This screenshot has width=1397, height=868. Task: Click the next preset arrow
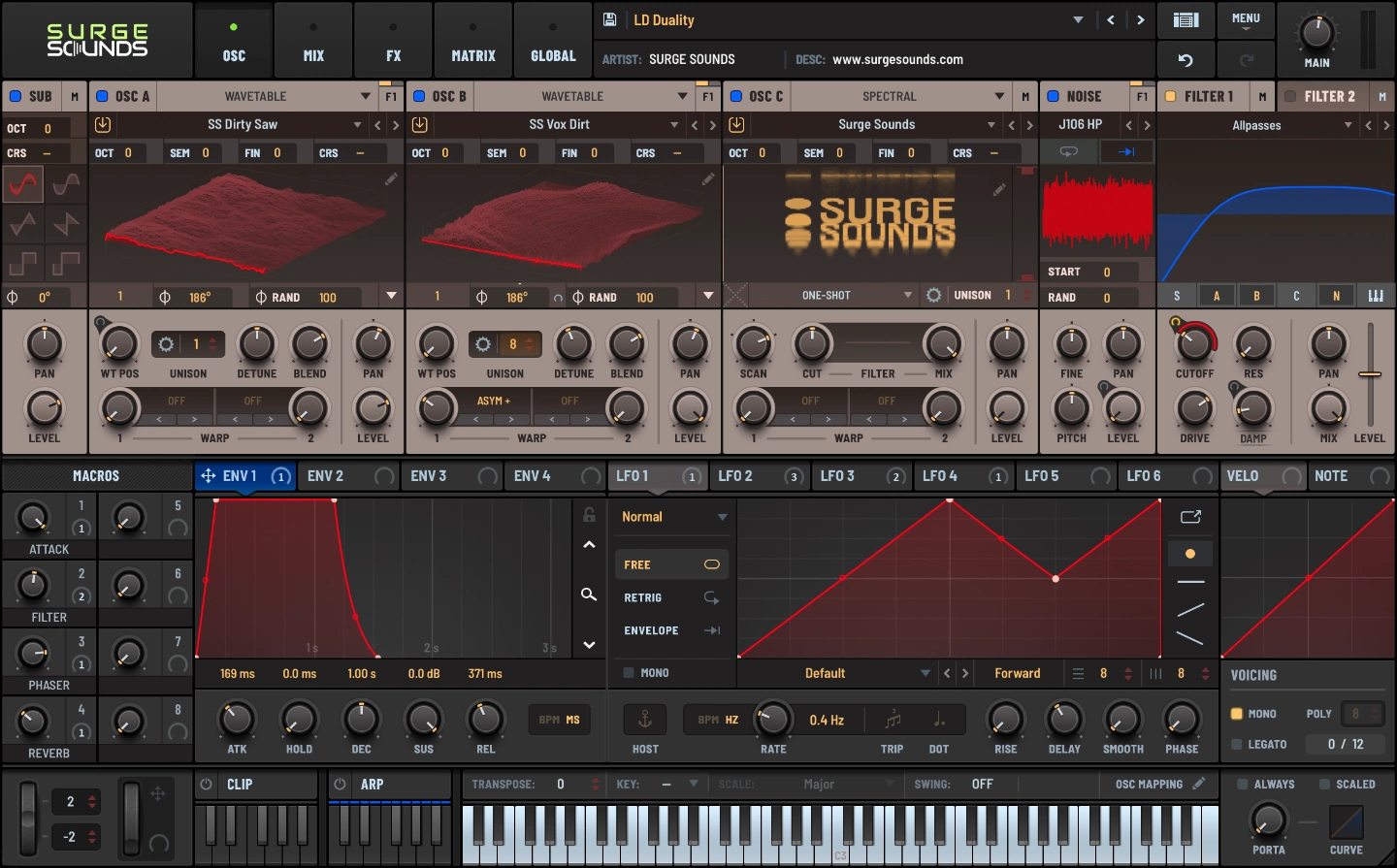[1141, 19]
